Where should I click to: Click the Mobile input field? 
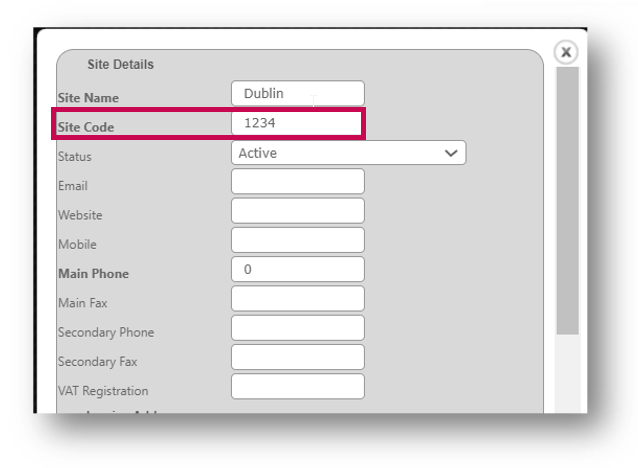[298, 240]
